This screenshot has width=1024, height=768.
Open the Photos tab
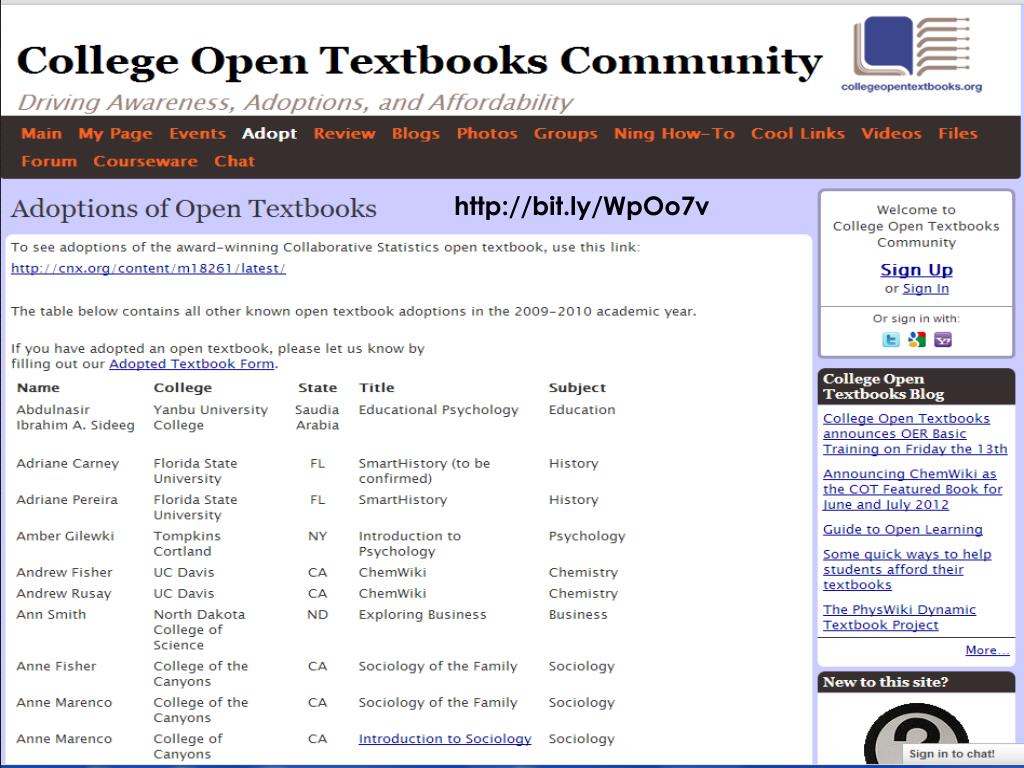[x=487, y=134]
